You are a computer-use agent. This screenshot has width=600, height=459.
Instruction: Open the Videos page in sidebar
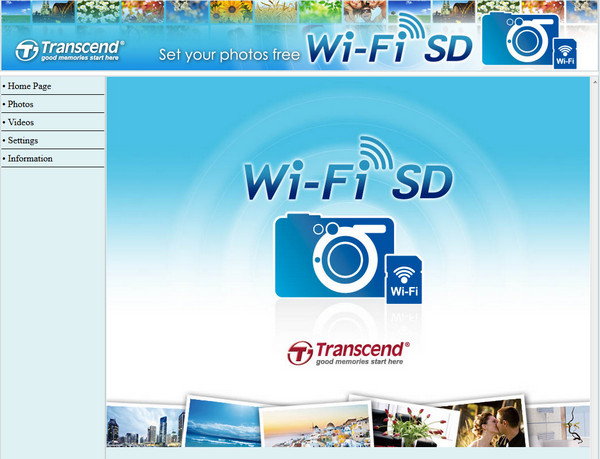tap(21, 122)
